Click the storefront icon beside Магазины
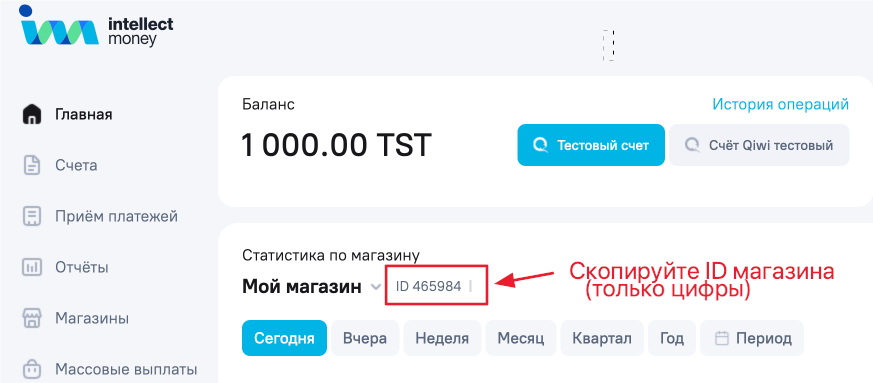Image resolution: width=873 pixels, height=383 pixels. (32, 318)
